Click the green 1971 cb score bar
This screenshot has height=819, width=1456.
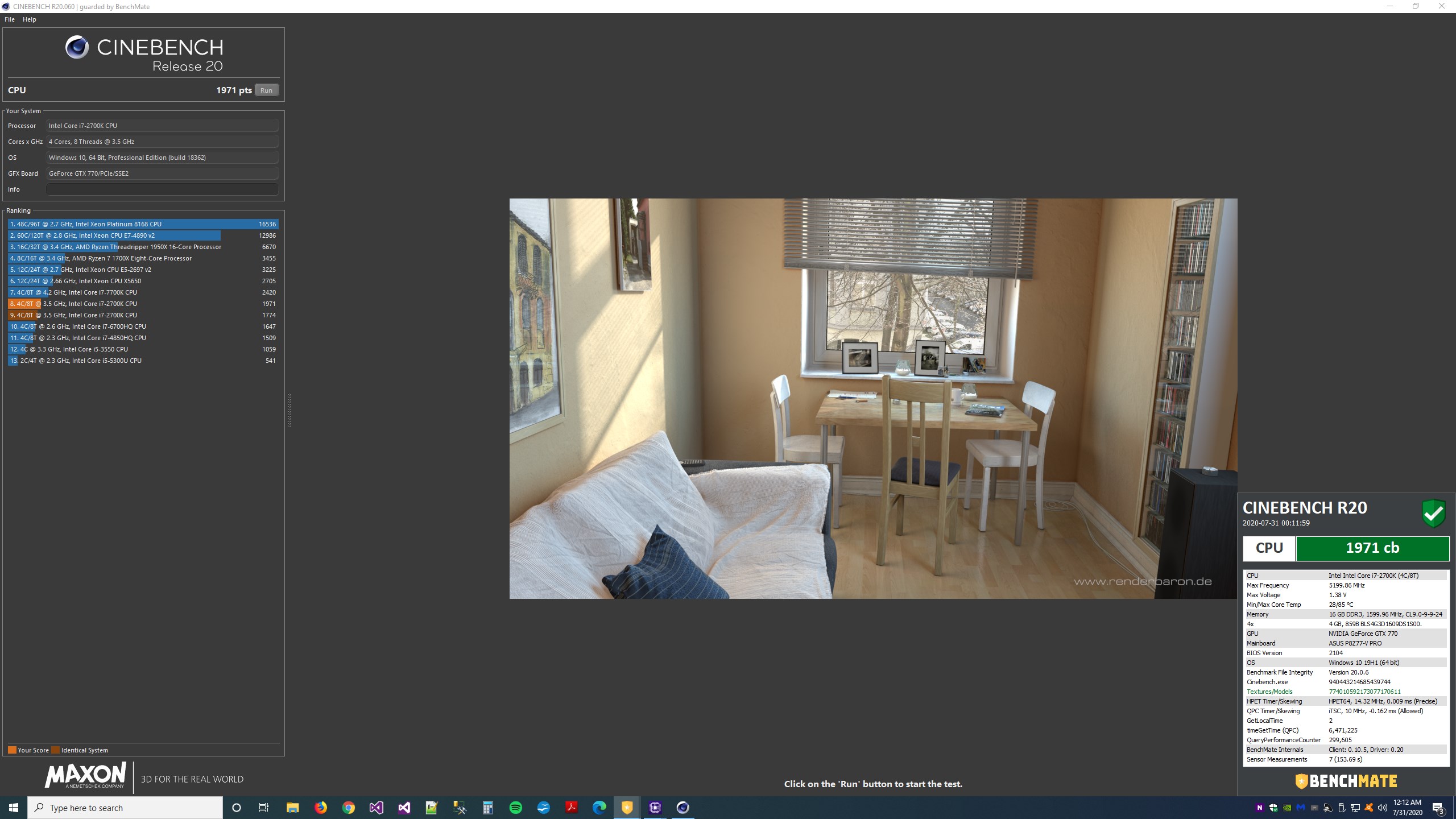click(1372, 548)
